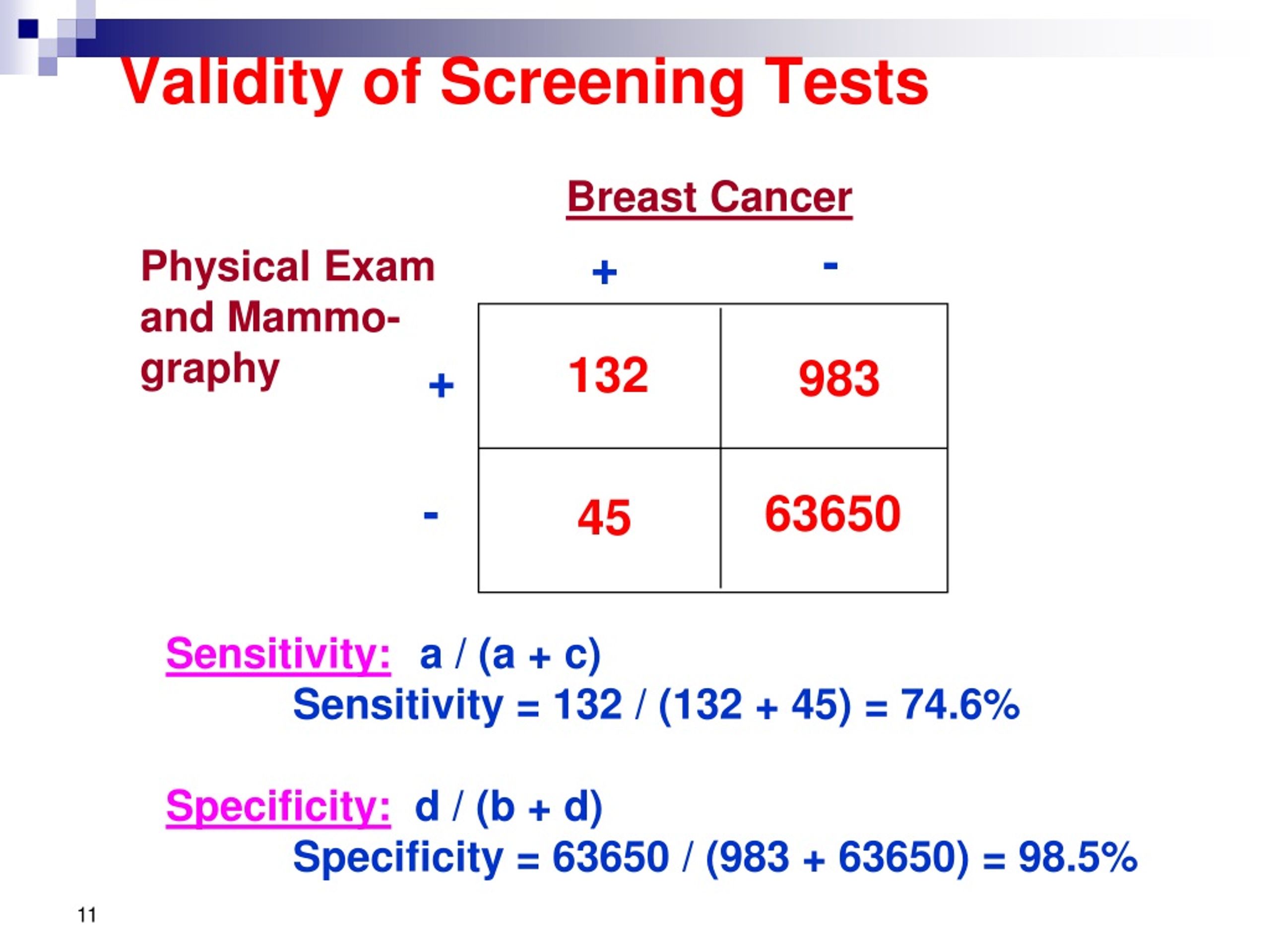Select the cell containing 983

834,376
